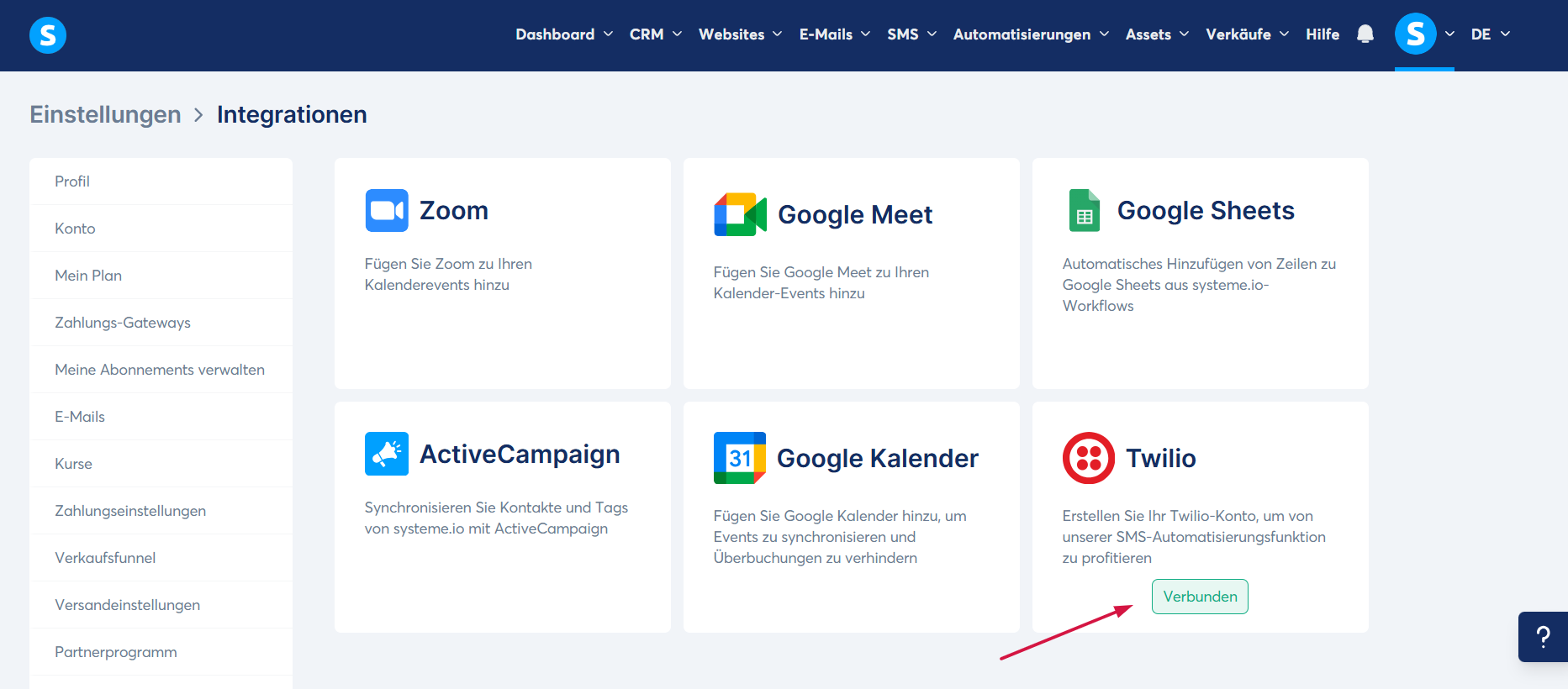Open the user profile avatar menu
1568x689 pixels.
coord(1416,34)
